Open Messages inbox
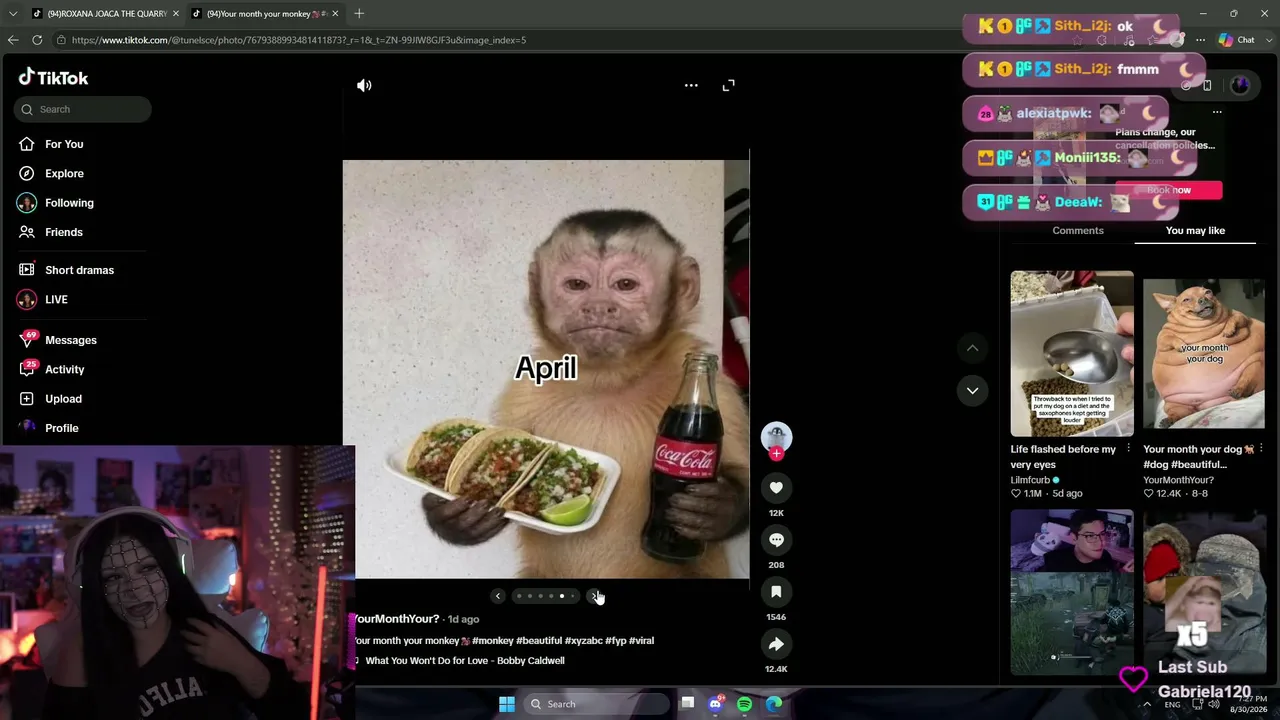 [x=57, y=340]
